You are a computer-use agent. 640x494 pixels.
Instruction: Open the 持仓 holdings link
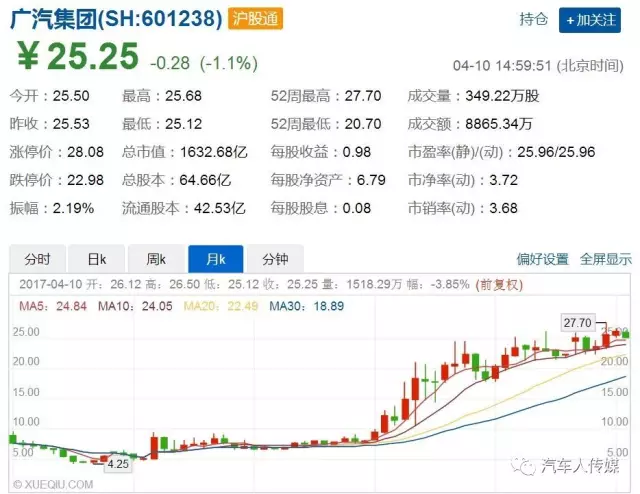coord(533,19)
